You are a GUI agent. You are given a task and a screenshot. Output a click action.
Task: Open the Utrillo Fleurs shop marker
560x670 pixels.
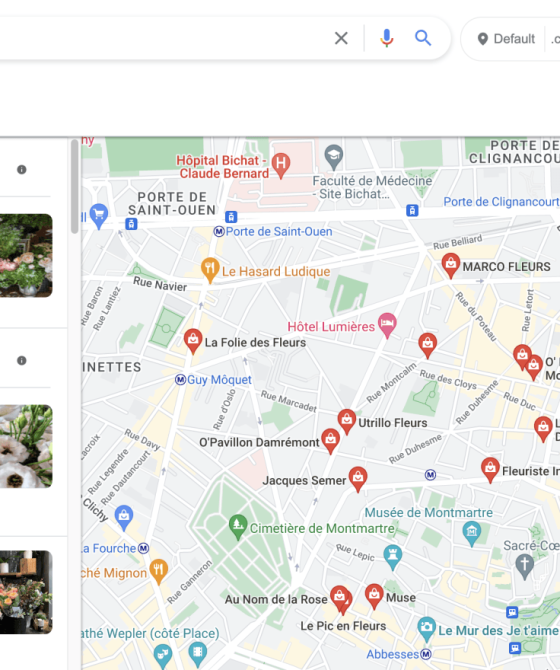coord(346,421)
